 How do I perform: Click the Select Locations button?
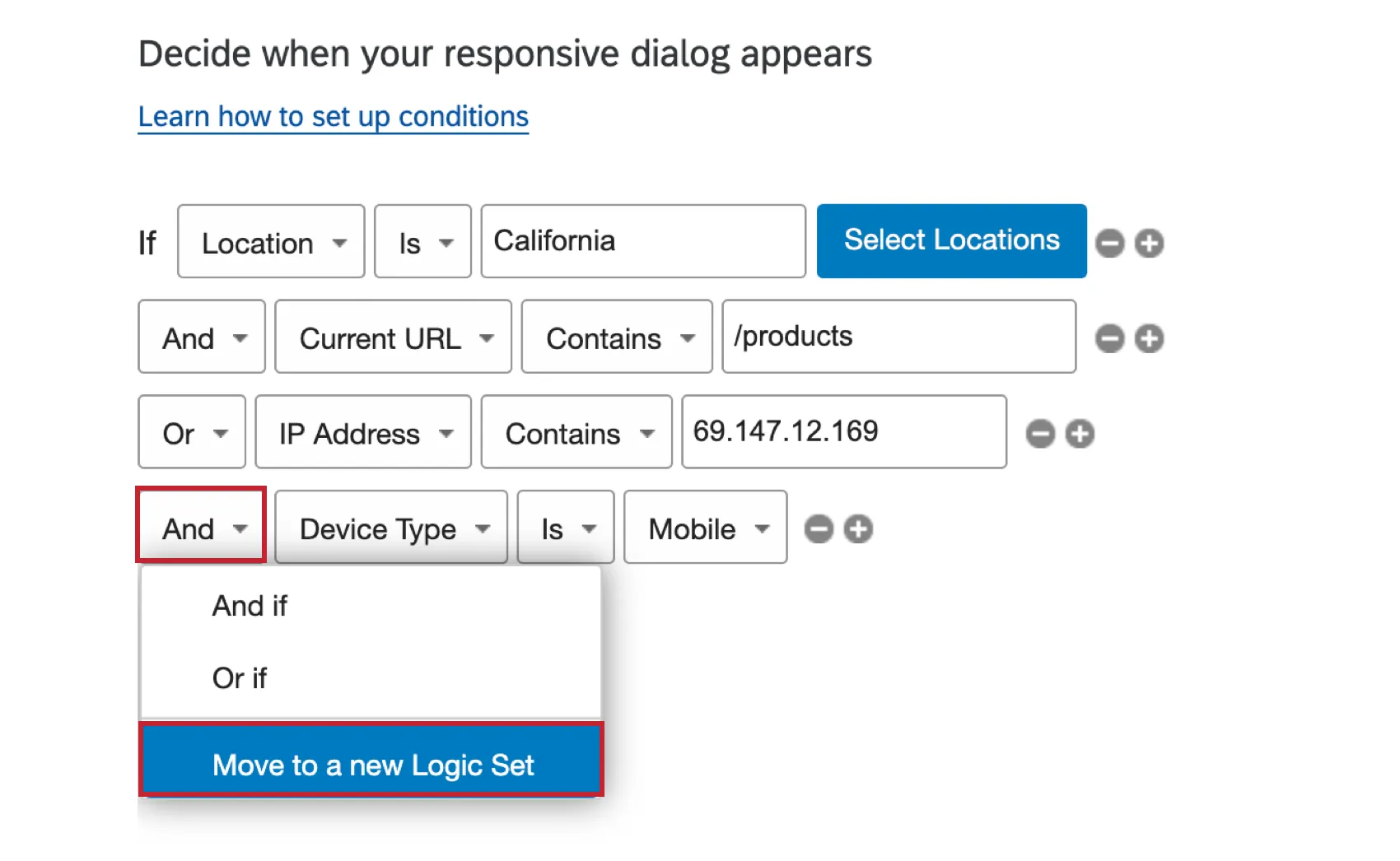click(951, 240)
